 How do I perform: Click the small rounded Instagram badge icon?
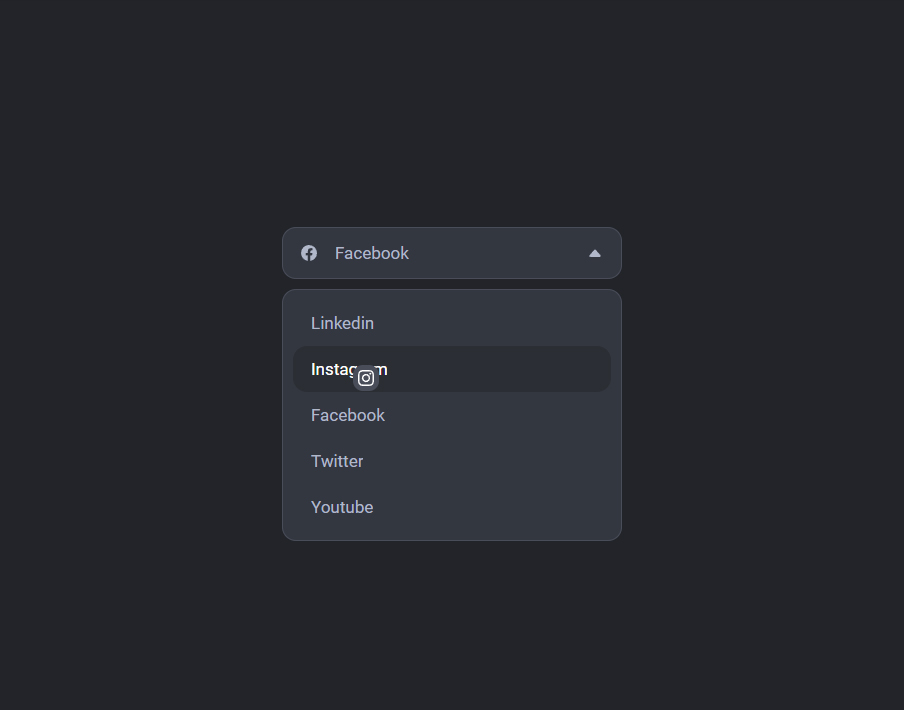(x=366, y=378)
